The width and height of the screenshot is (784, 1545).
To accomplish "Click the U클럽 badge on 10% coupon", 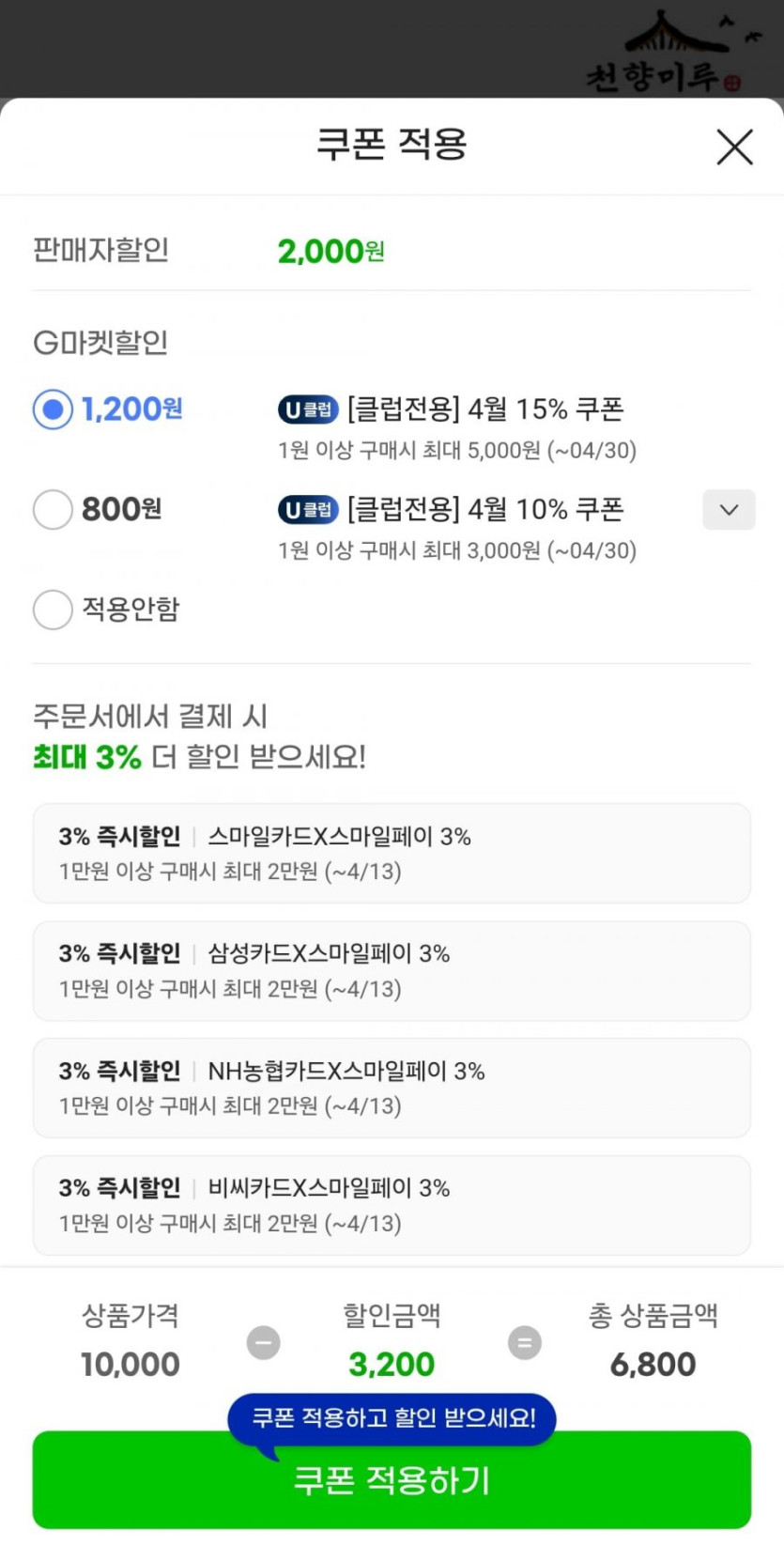I will (308, 510).
